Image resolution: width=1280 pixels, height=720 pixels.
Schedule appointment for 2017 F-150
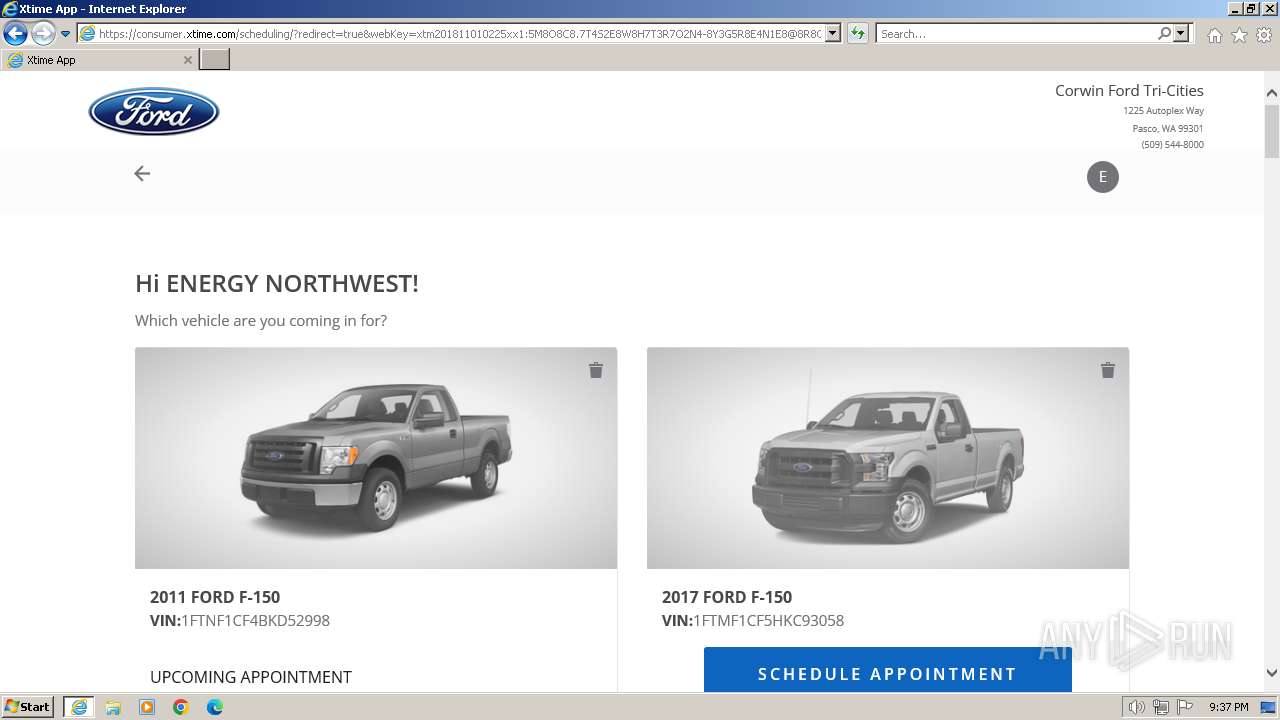[888, 672]
